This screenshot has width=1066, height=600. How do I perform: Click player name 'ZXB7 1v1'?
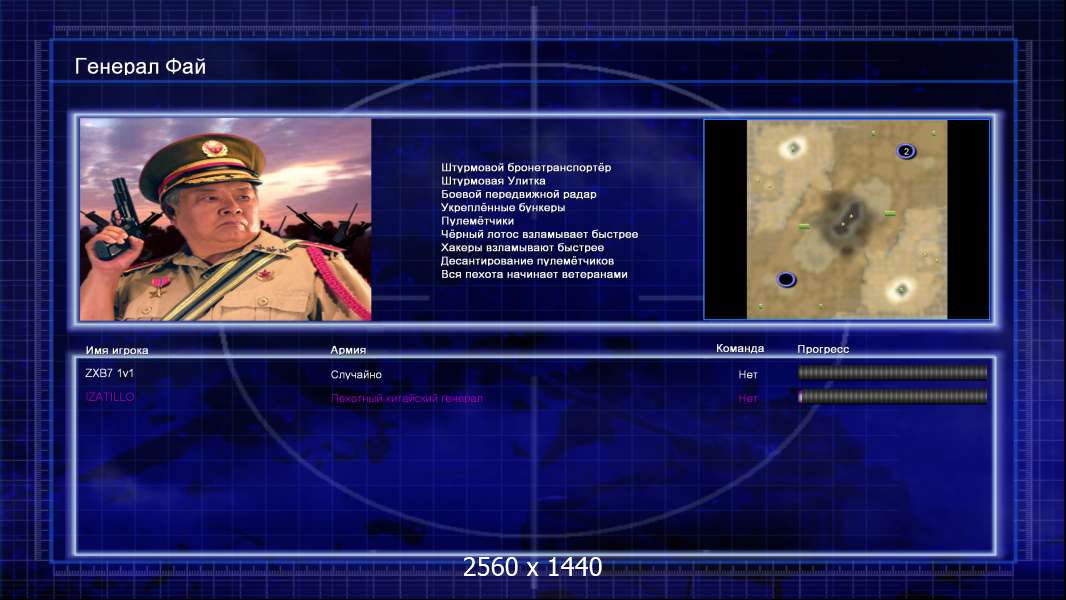tap(109, 373)
